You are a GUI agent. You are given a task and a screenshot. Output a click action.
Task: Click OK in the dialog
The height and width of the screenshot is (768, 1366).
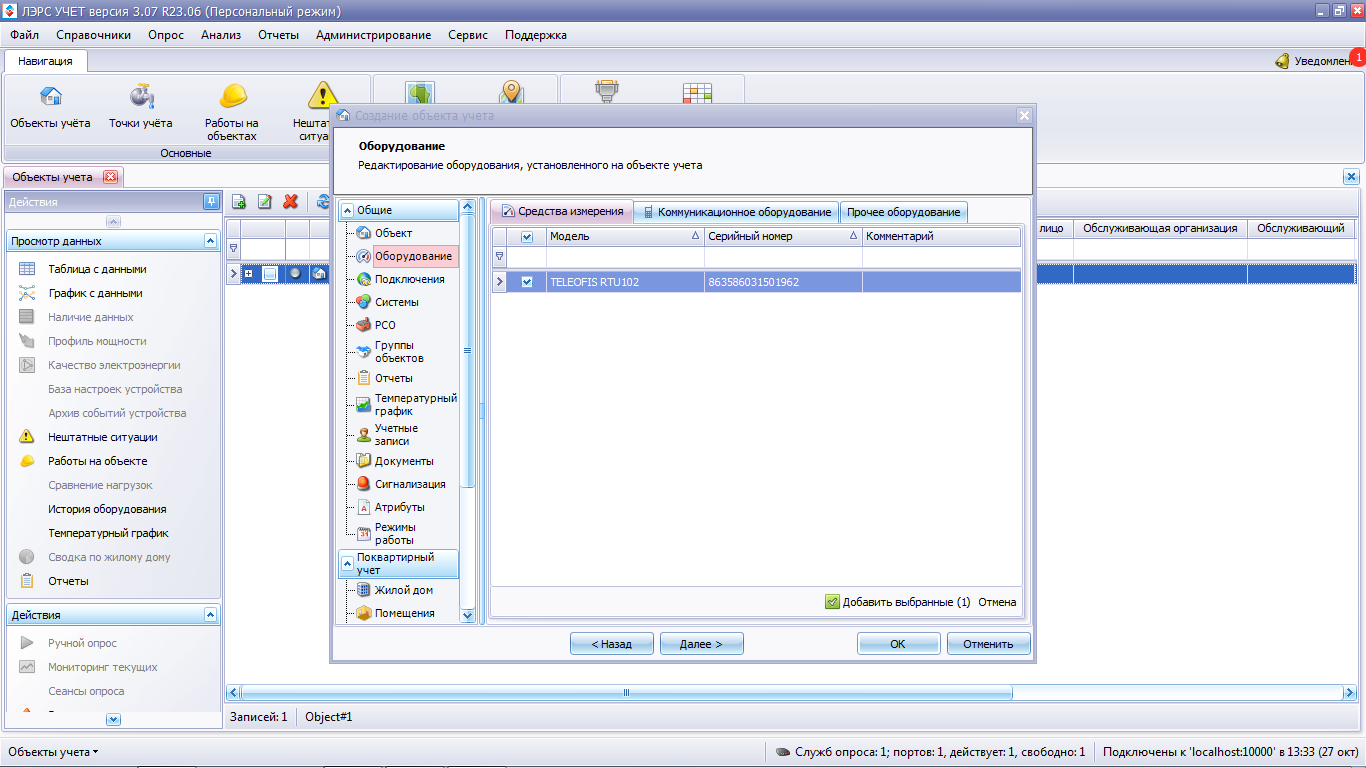pos(898,644)
